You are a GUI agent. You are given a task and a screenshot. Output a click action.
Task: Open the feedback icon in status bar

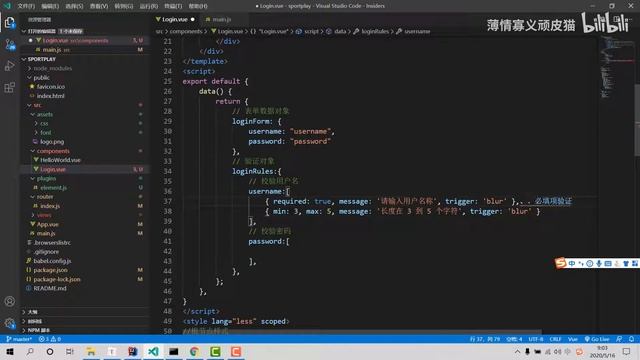(619, 339)
